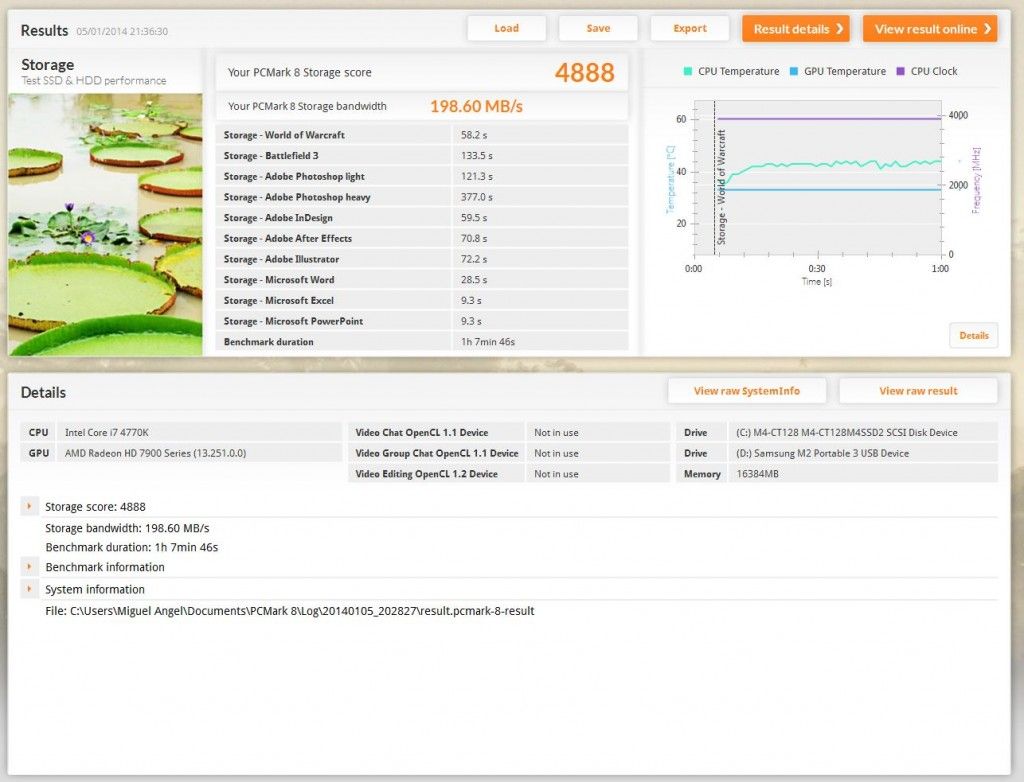Expand the Storage score: 4888 section
1024x782 pixels.
pyautogui.click(x=29, y=506)
